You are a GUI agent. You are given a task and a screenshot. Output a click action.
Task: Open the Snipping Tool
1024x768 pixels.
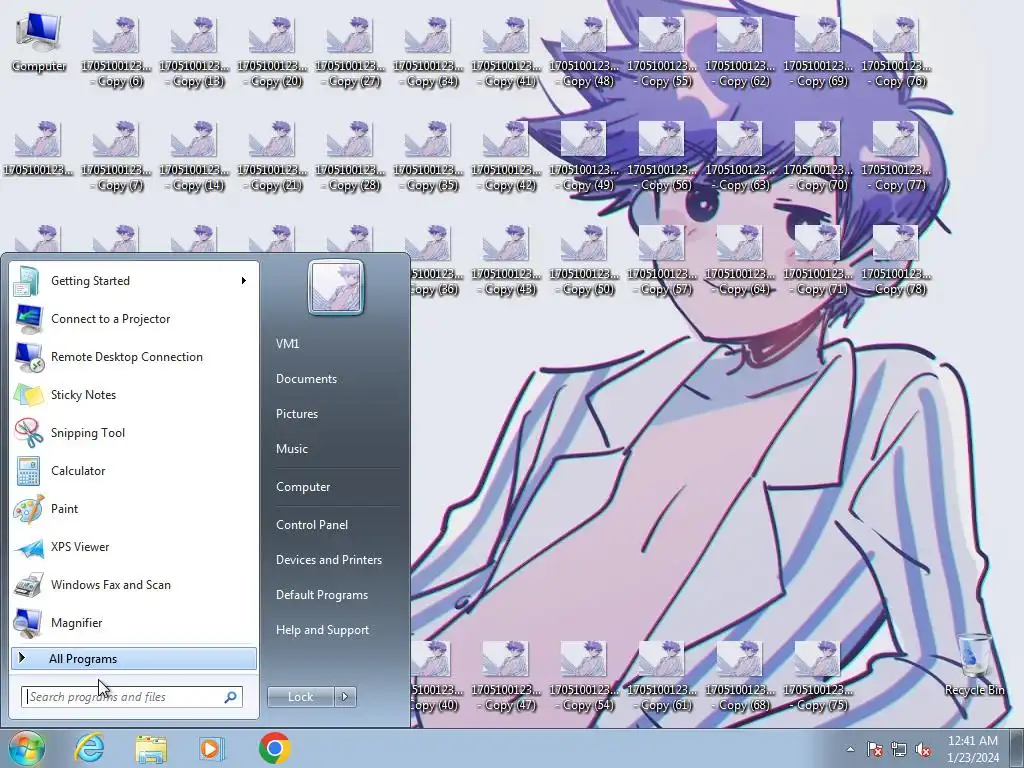[x=134, y=432]
